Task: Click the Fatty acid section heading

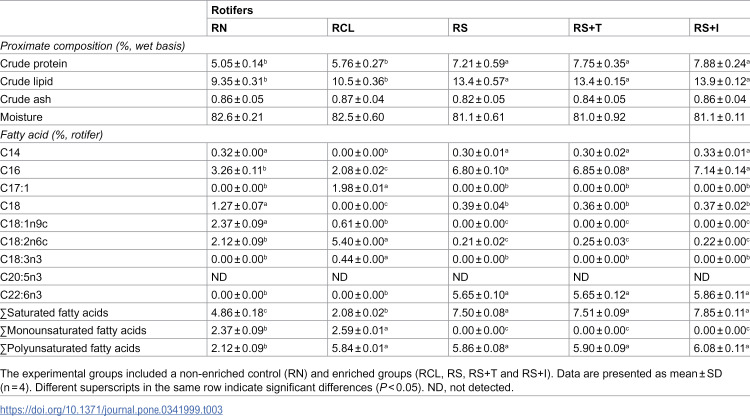Action: [52, 135]
